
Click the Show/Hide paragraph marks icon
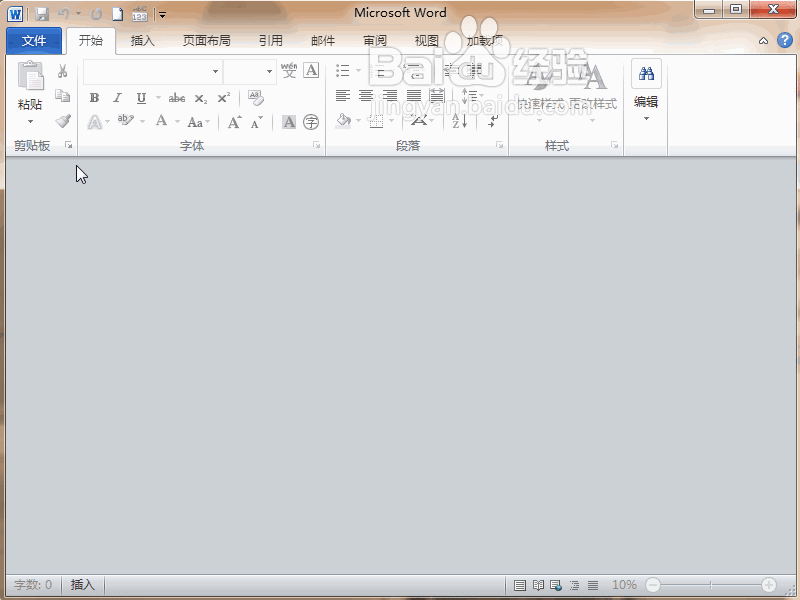(x=493, y=121)
